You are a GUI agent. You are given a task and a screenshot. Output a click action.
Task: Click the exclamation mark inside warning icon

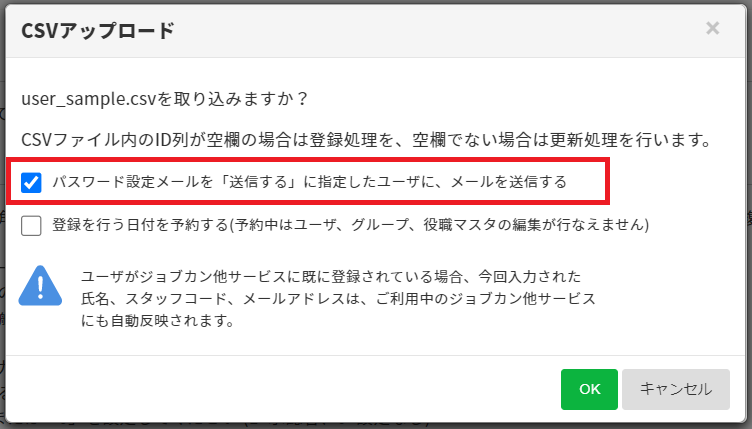click(40, 288)
